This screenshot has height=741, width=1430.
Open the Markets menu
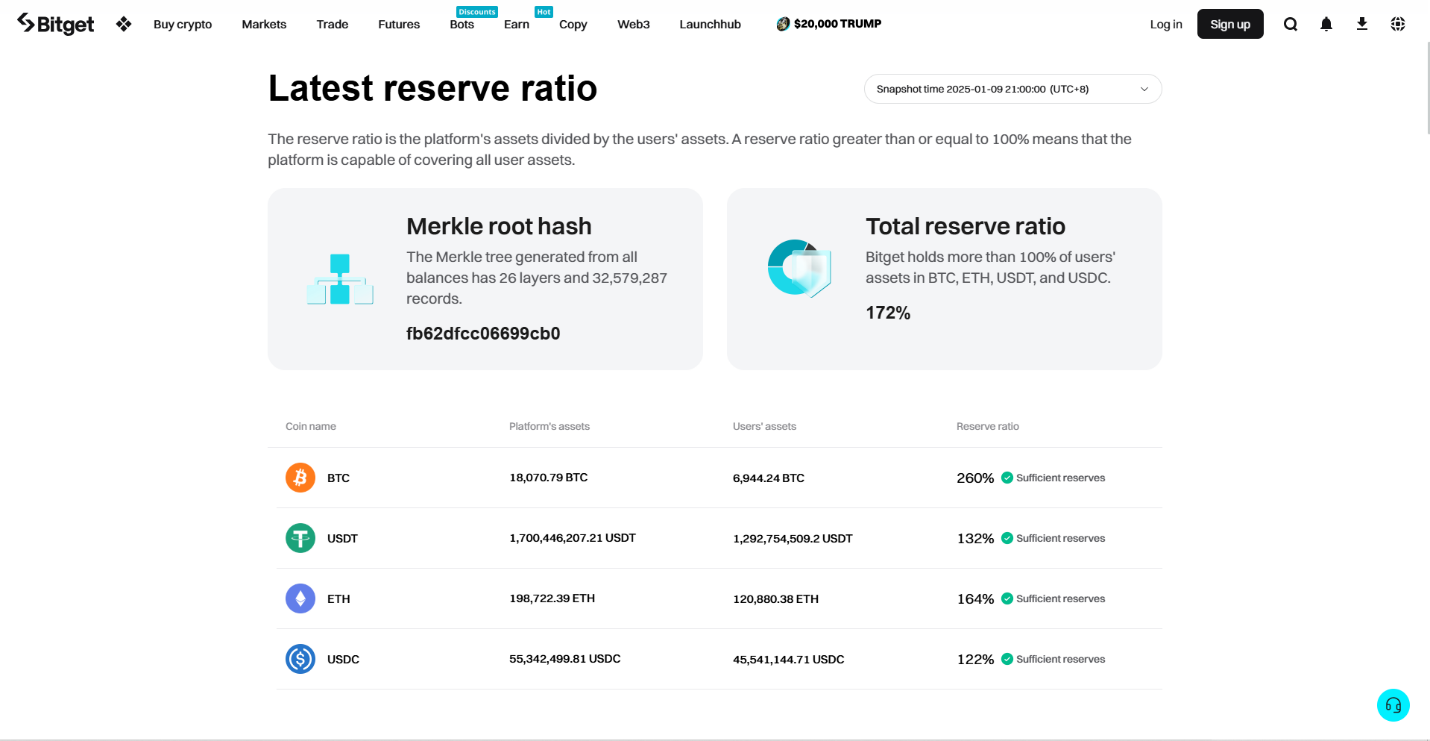coord(263,23)
